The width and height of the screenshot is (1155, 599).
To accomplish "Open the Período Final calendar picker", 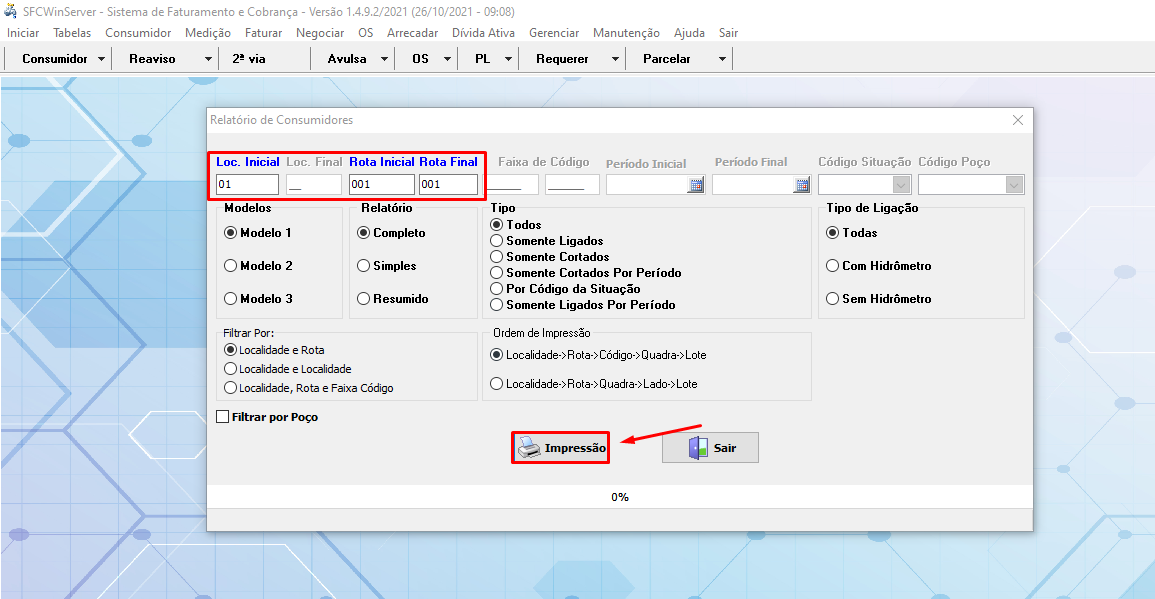I will coord(801,185).
